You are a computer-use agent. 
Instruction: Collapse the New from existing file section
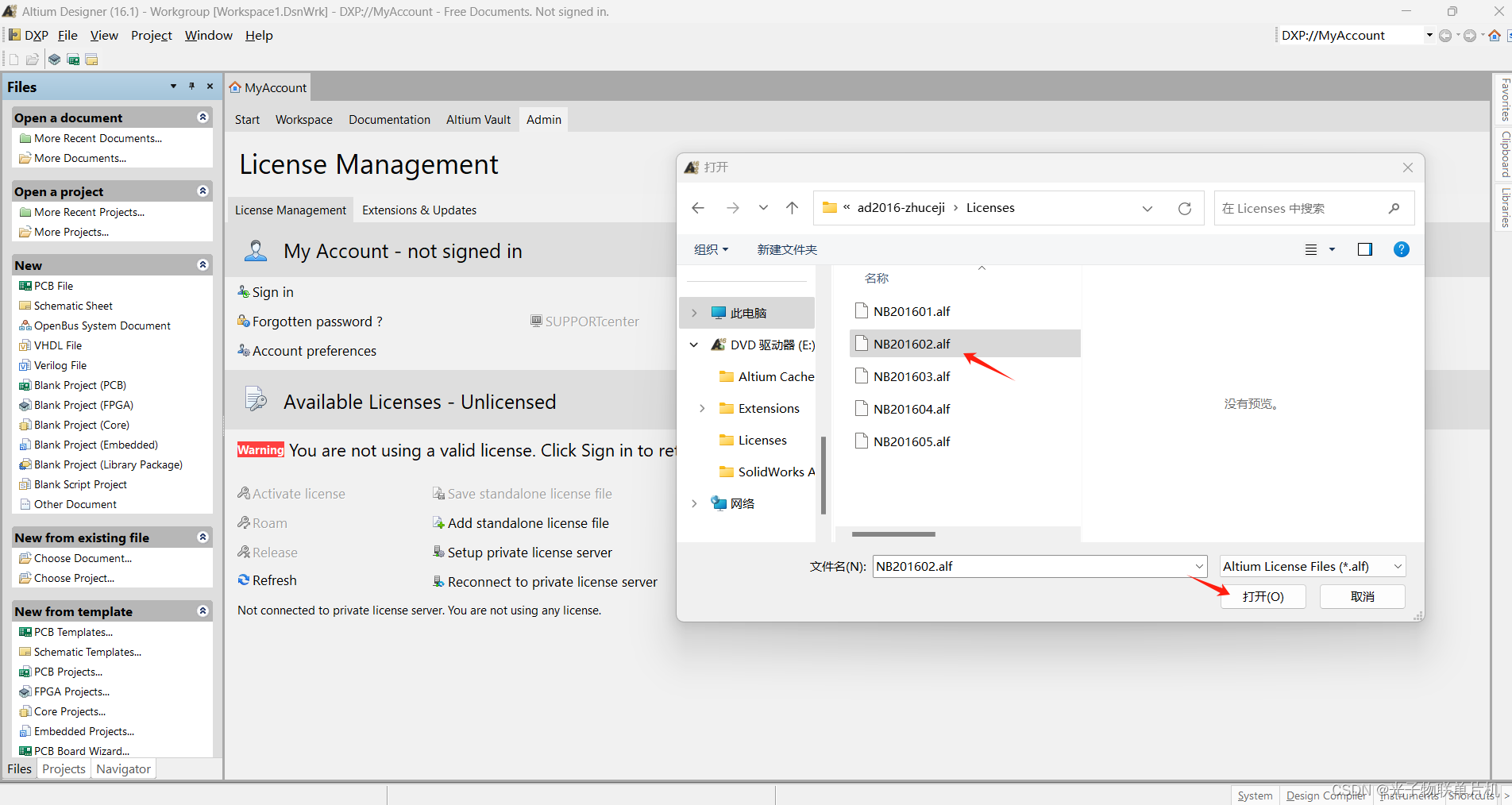pos(202,537)
